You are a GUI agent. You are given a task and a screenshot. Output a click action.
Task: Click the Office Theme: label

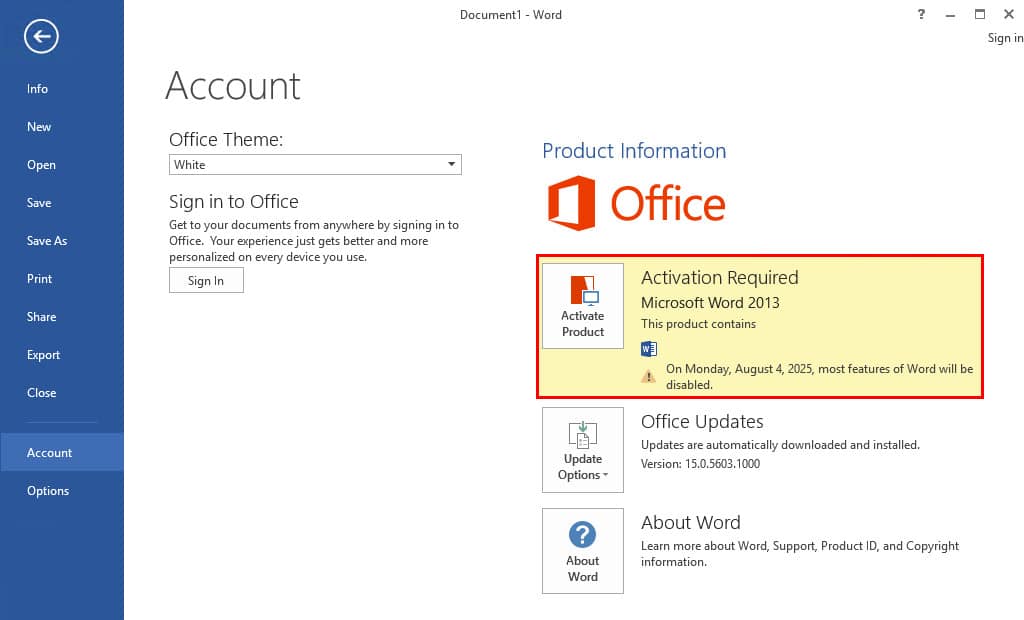tap(226, 139)
